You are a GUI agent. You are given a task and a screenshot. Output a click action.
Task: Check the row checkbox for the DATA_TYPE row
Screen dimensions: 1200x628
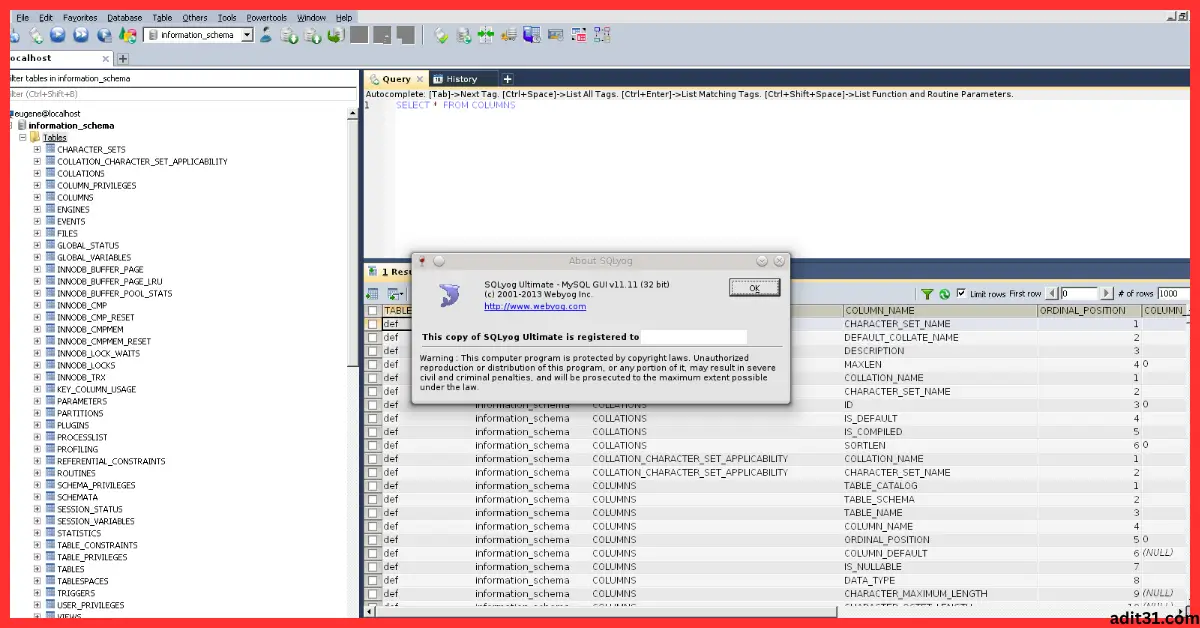[x=373, y=580]
